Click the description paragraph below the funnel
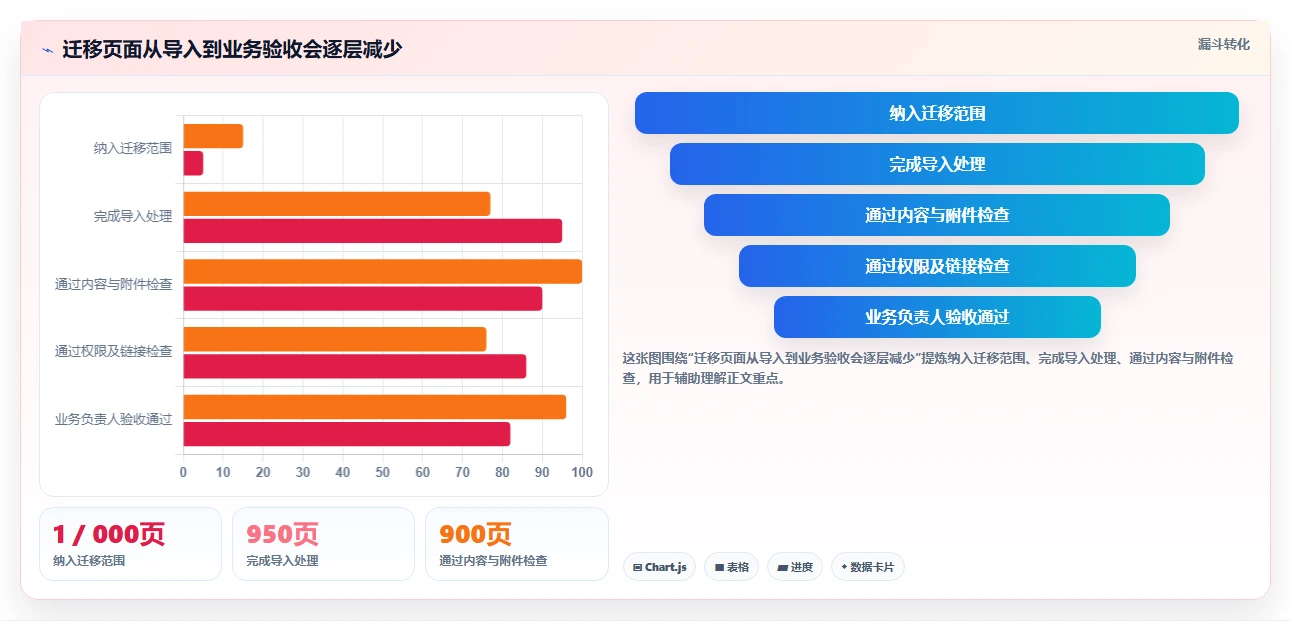Viewport: 1291px width, 621px height. click(x=928, y=368)
